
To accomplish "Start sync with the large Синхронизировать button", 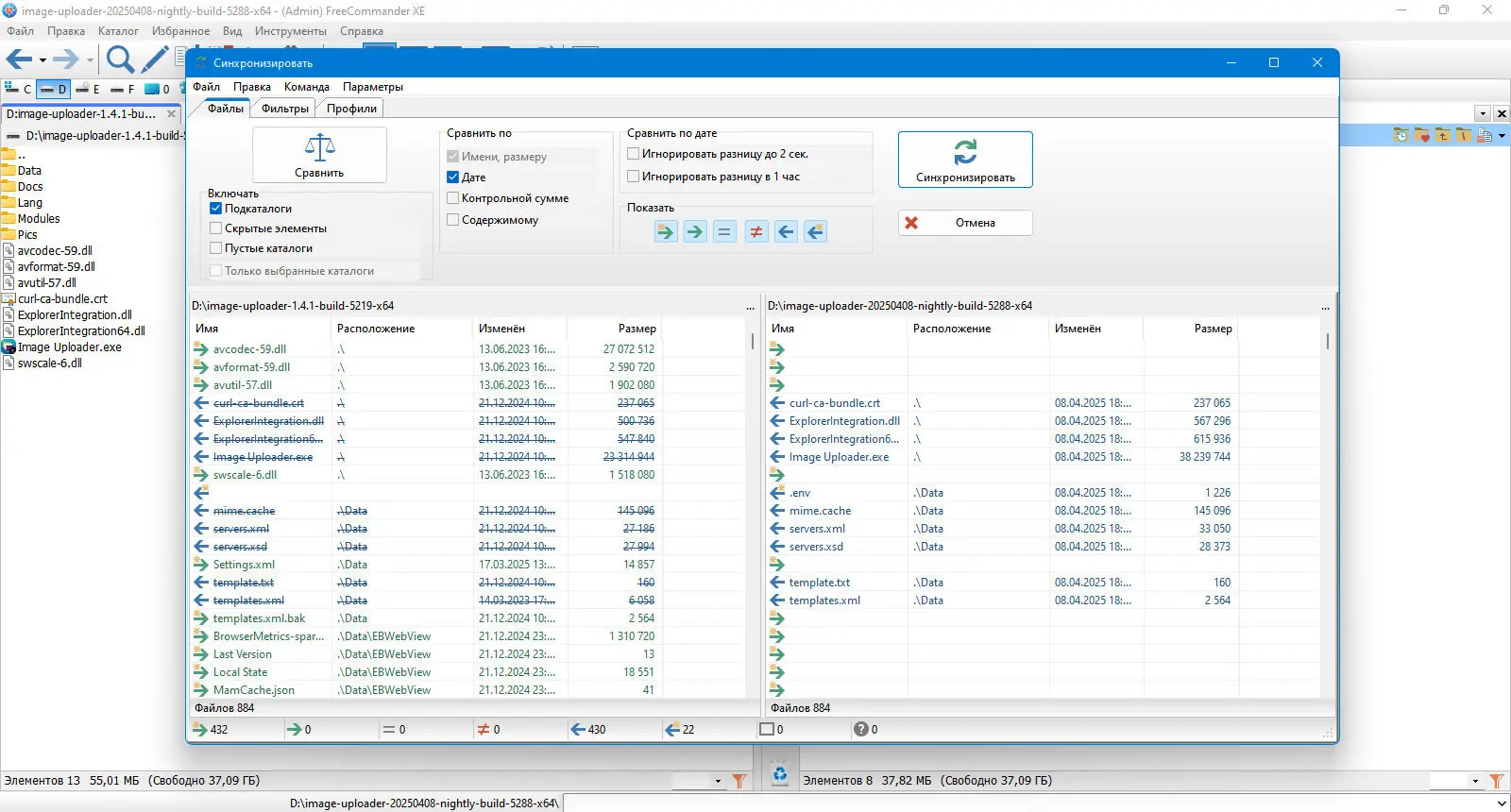I will [965, 160].
